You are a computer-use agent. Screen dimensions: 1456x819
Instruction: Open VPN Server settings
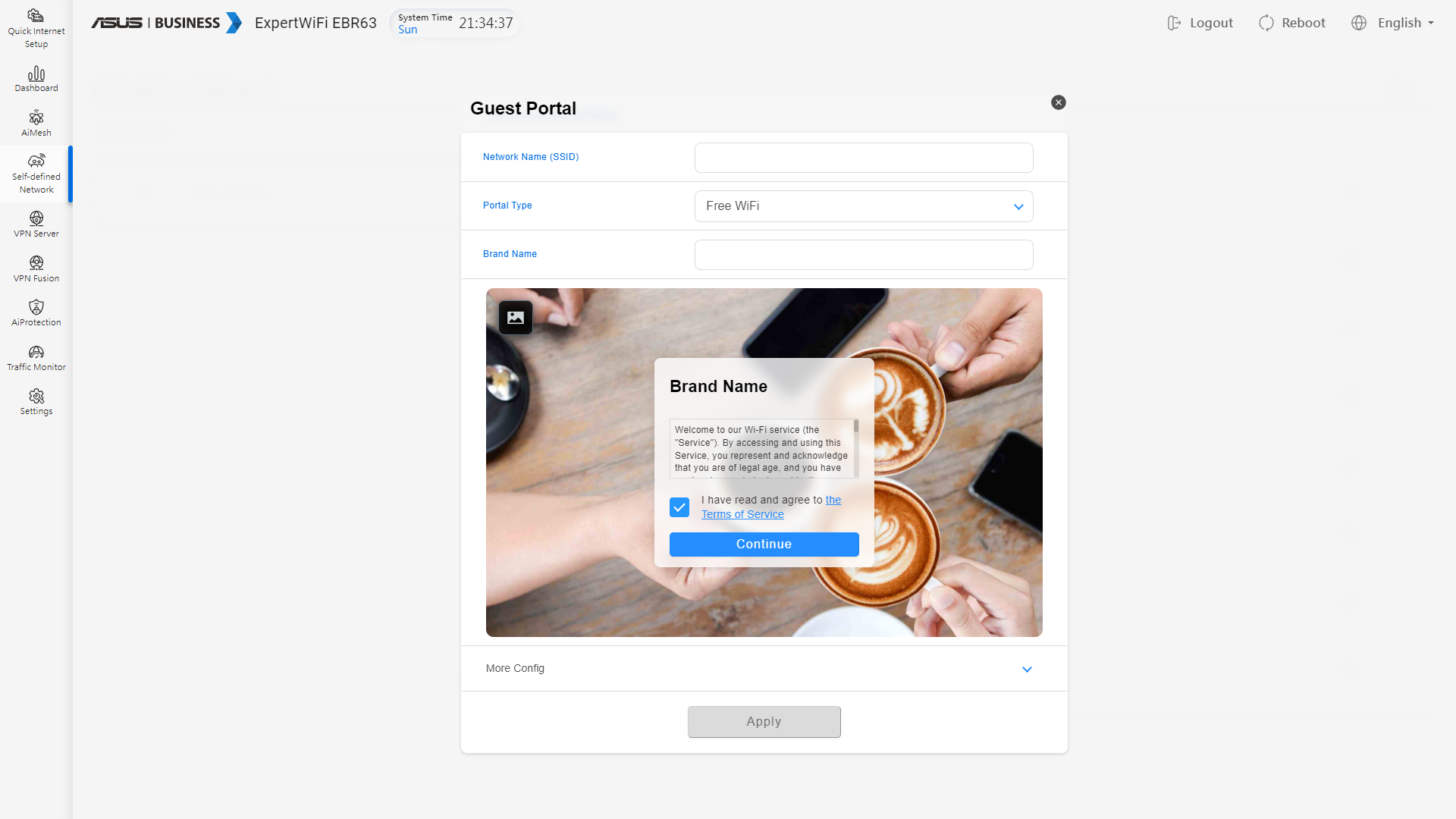36,224
